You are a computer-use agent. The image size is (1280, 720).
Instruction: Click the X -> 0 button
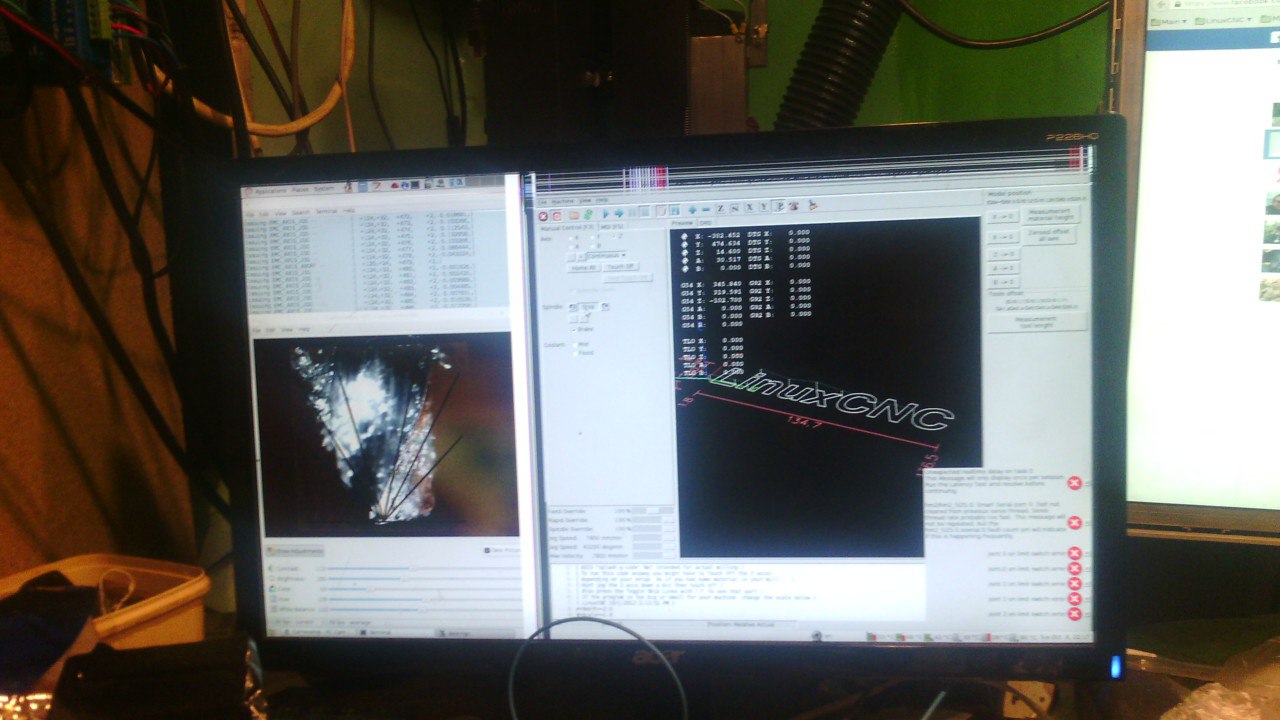pos(1003,216)
